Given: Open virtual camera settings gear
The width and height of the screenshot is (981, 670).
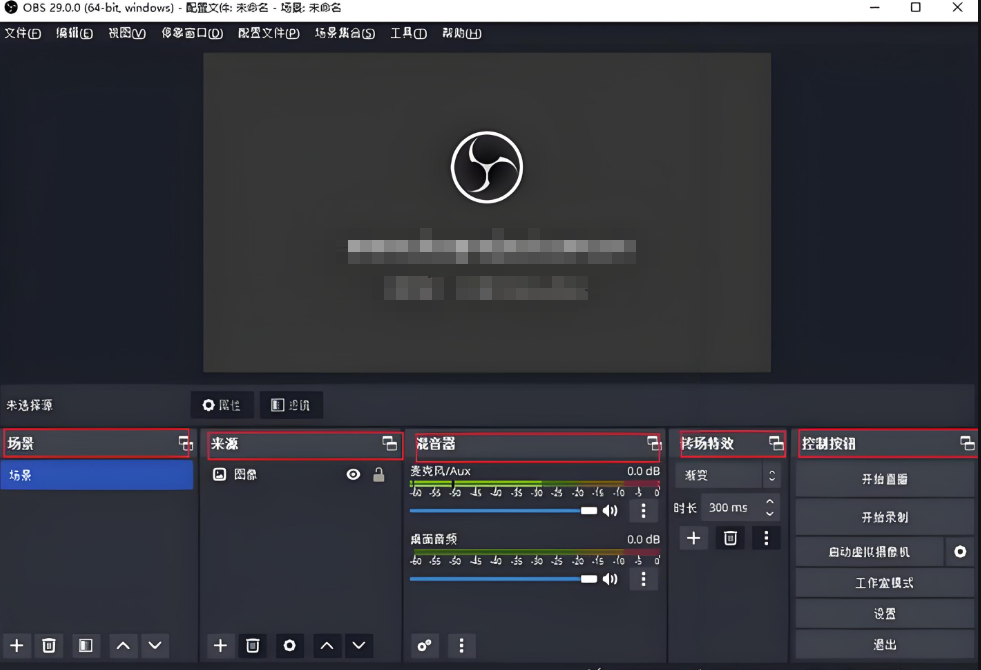Looking at the screenshot, I should point(960,552).
